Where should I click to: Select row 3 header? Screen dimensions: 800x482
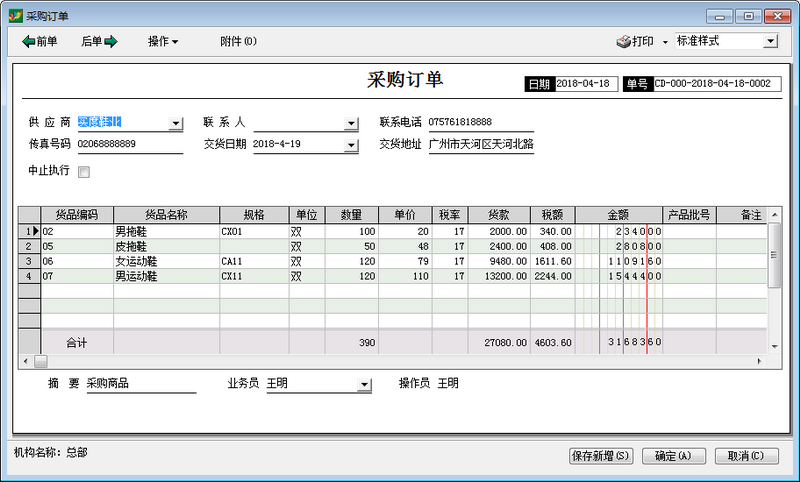[x=30, y=261]
